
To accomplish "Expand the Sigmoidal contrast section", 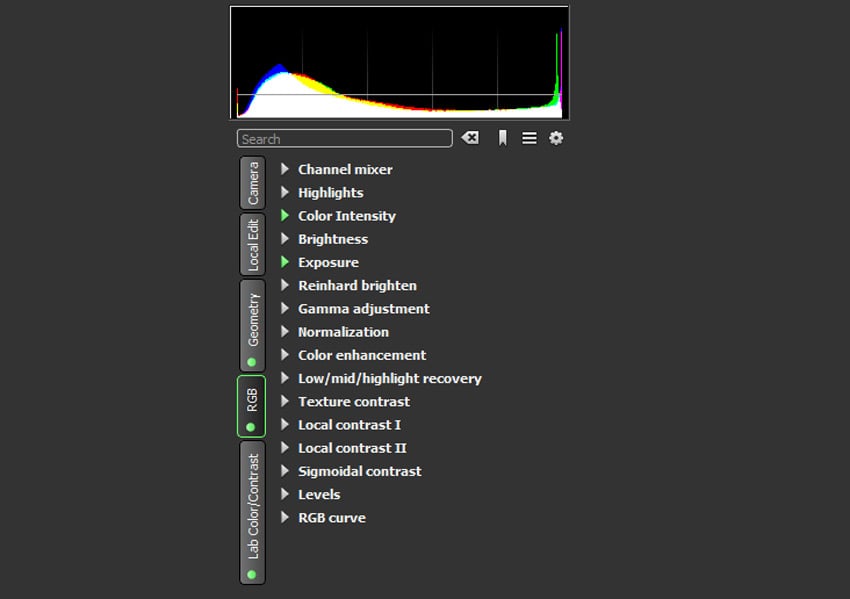I will tap(285, 471).
